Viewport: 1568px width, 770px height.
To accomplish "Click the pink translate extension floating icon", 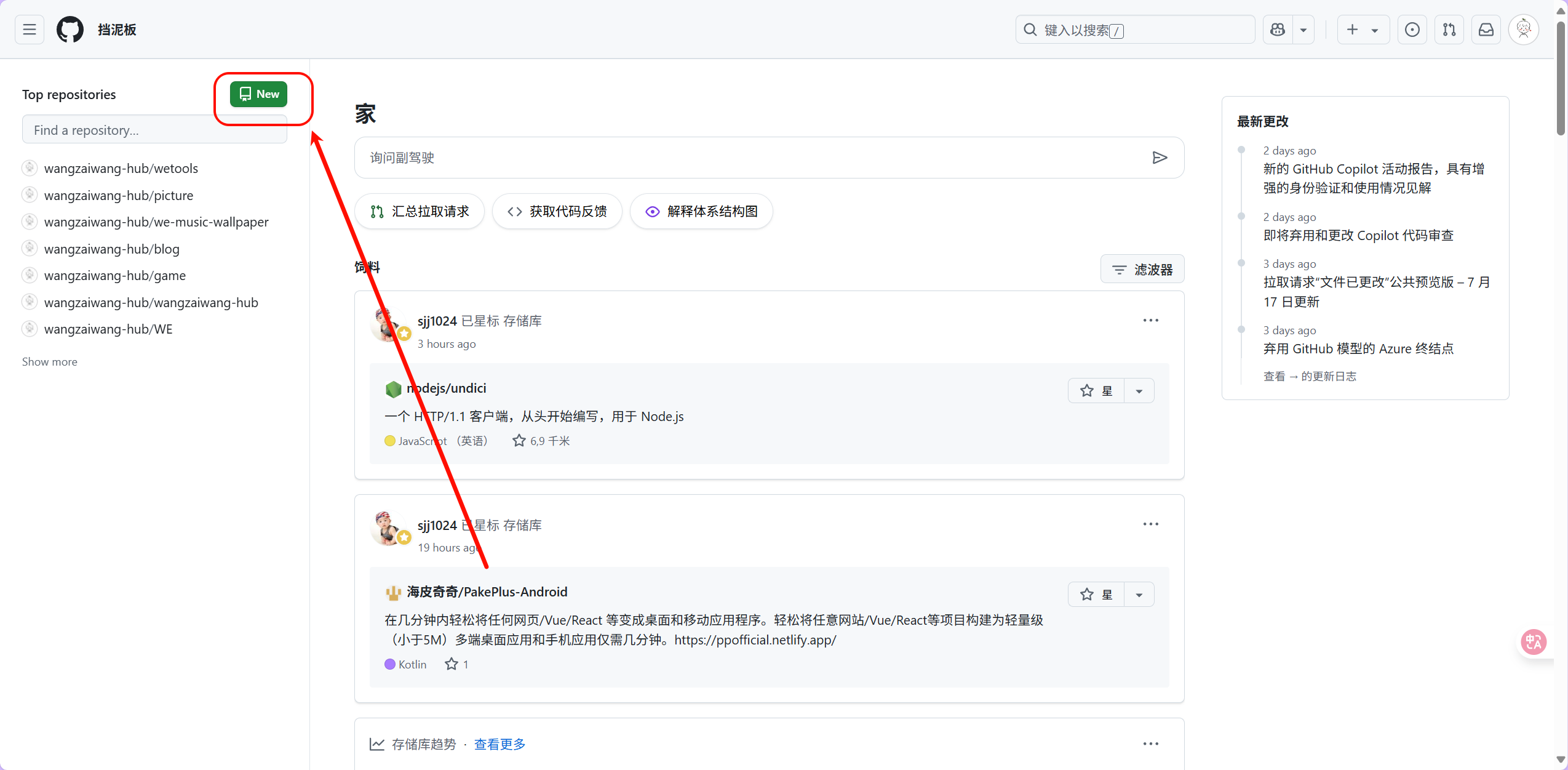I will (x=1534, y=642).
